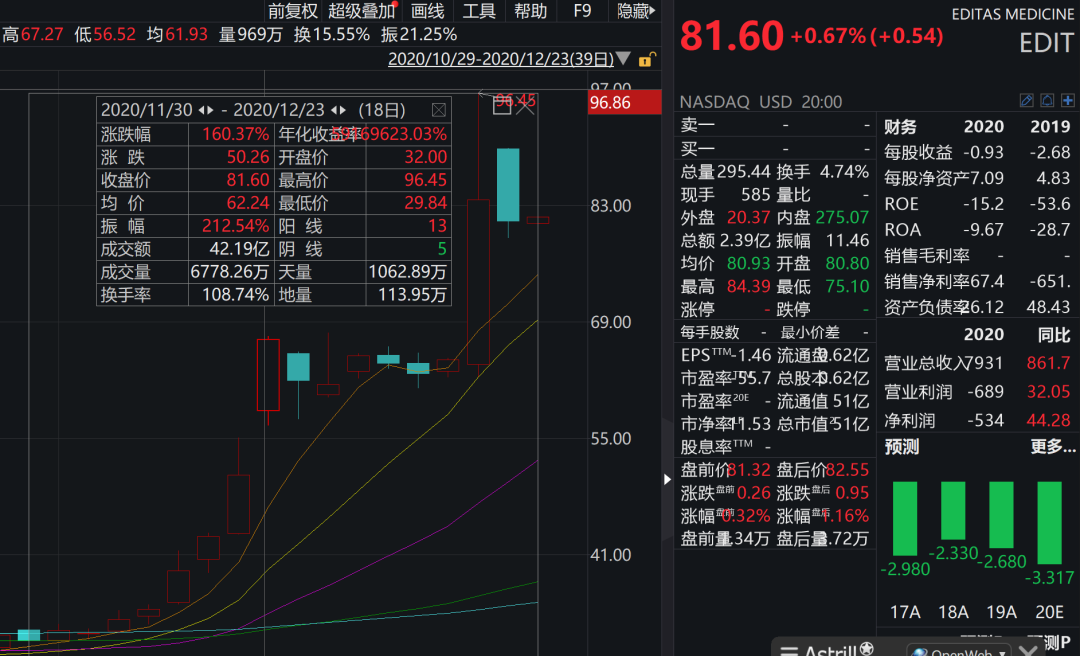This screenshot has width=1080, height=656.
Task: Click the ROE -15.2 financial value
Action: (x=984, y=204)
